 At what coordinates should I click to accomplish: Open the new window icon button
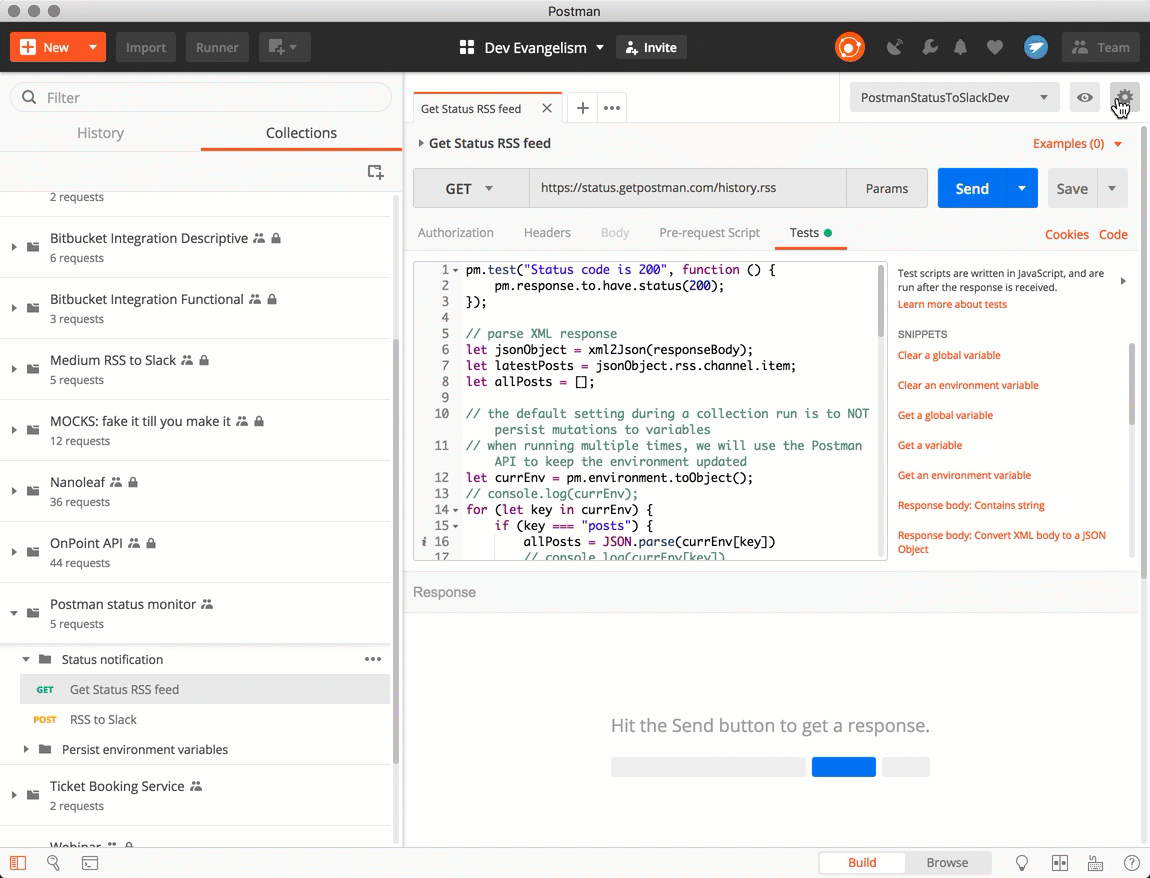click(x=284, y=48)
